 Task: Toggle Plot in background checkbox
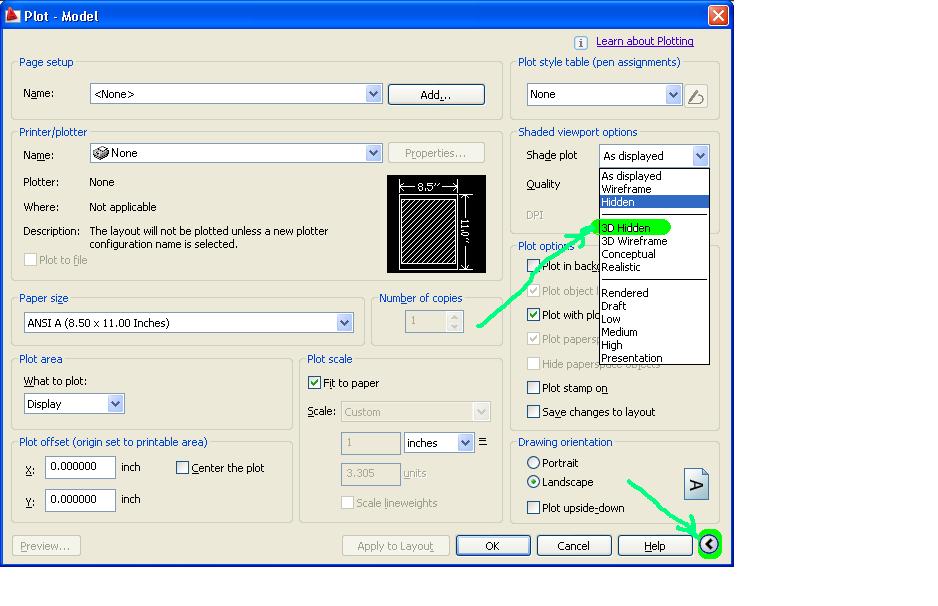533,265
